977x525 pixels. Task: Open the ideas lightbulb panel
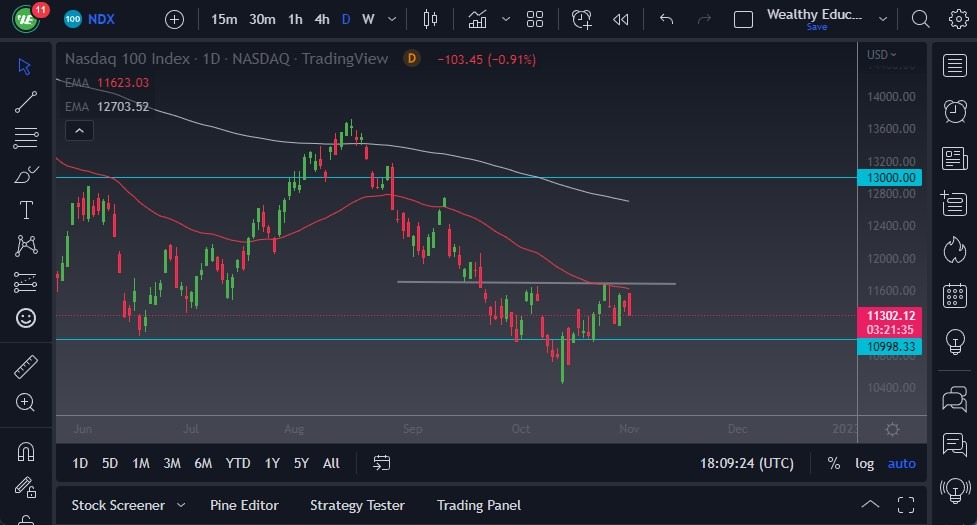[x=955, y=341]
